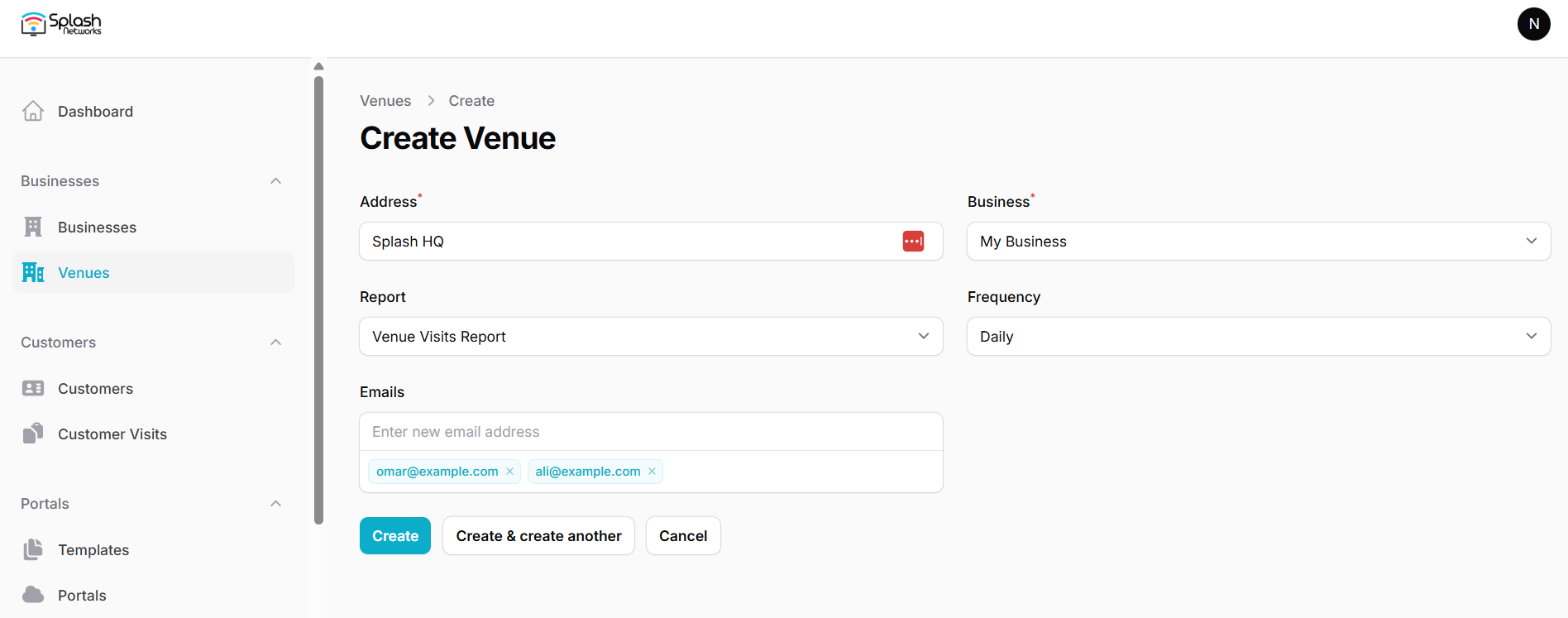Focus the new email address input field
The height and width of the screenshot is (618, 1568).
(651, 432)
